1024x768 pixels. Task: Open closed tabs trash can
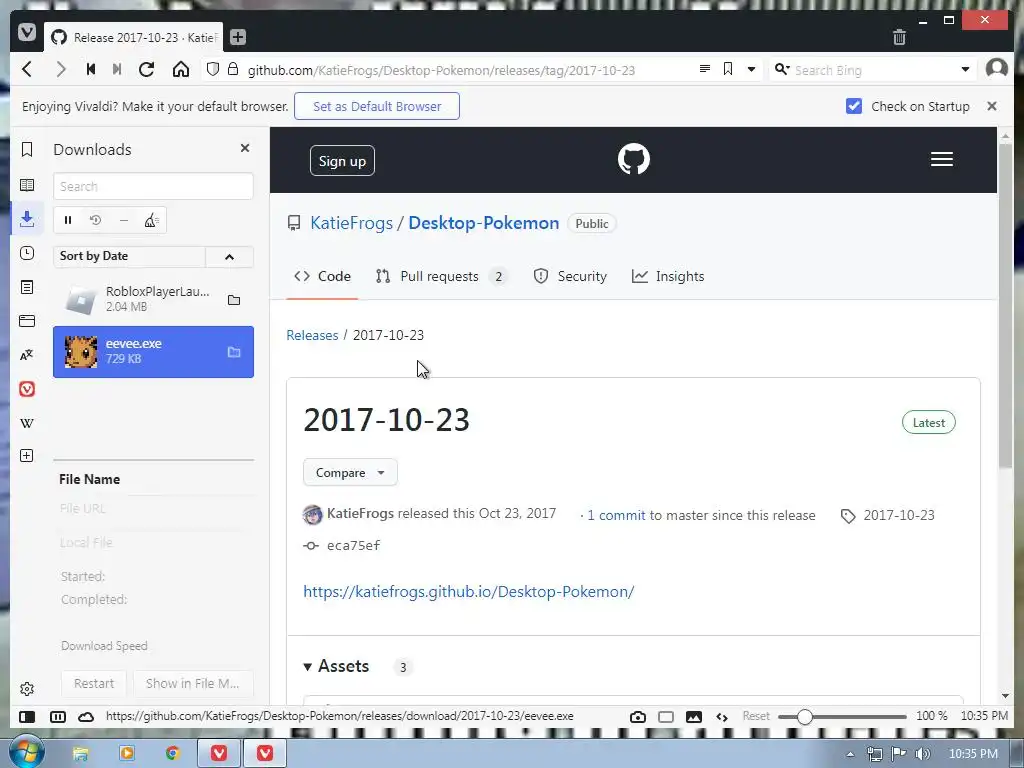coord(899,37)
